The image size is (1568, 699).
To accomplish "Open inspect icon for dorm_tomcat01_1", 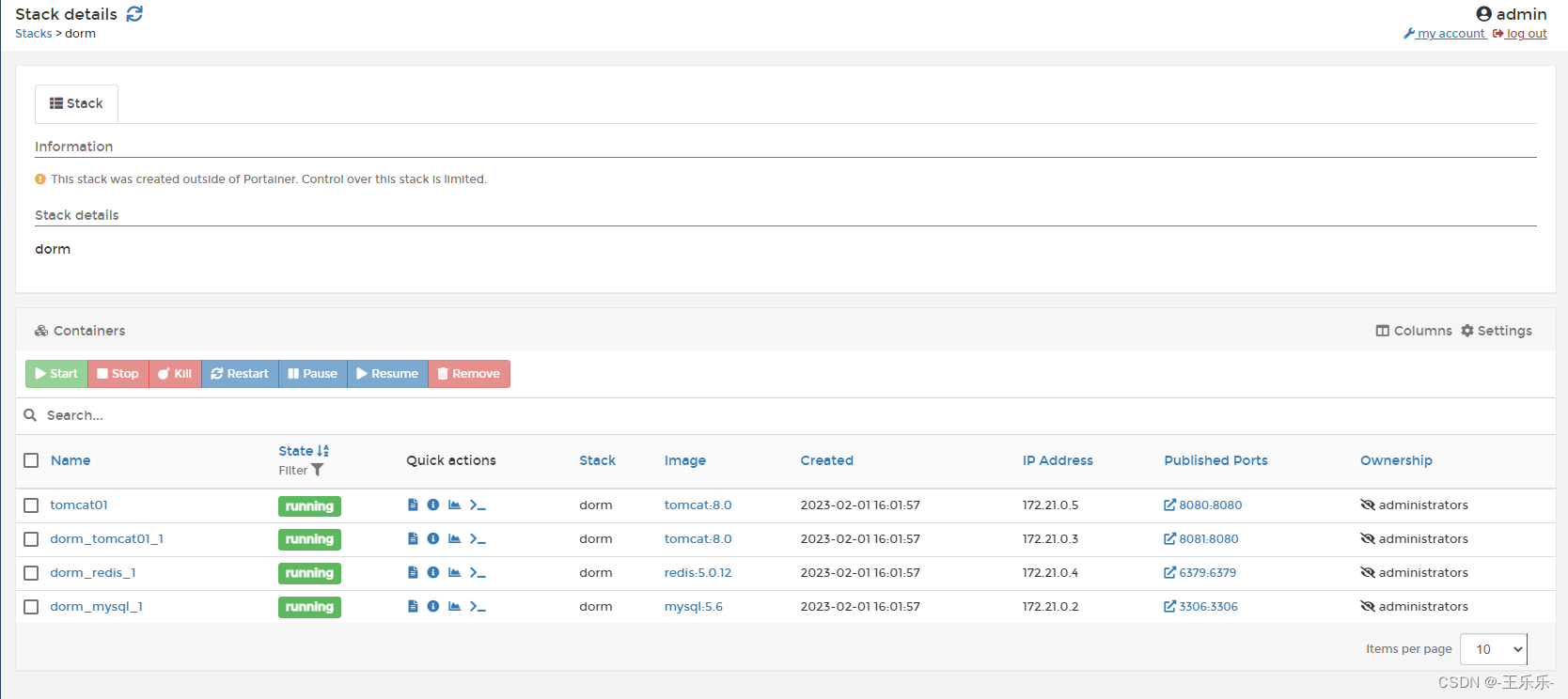I will [433, 539].
